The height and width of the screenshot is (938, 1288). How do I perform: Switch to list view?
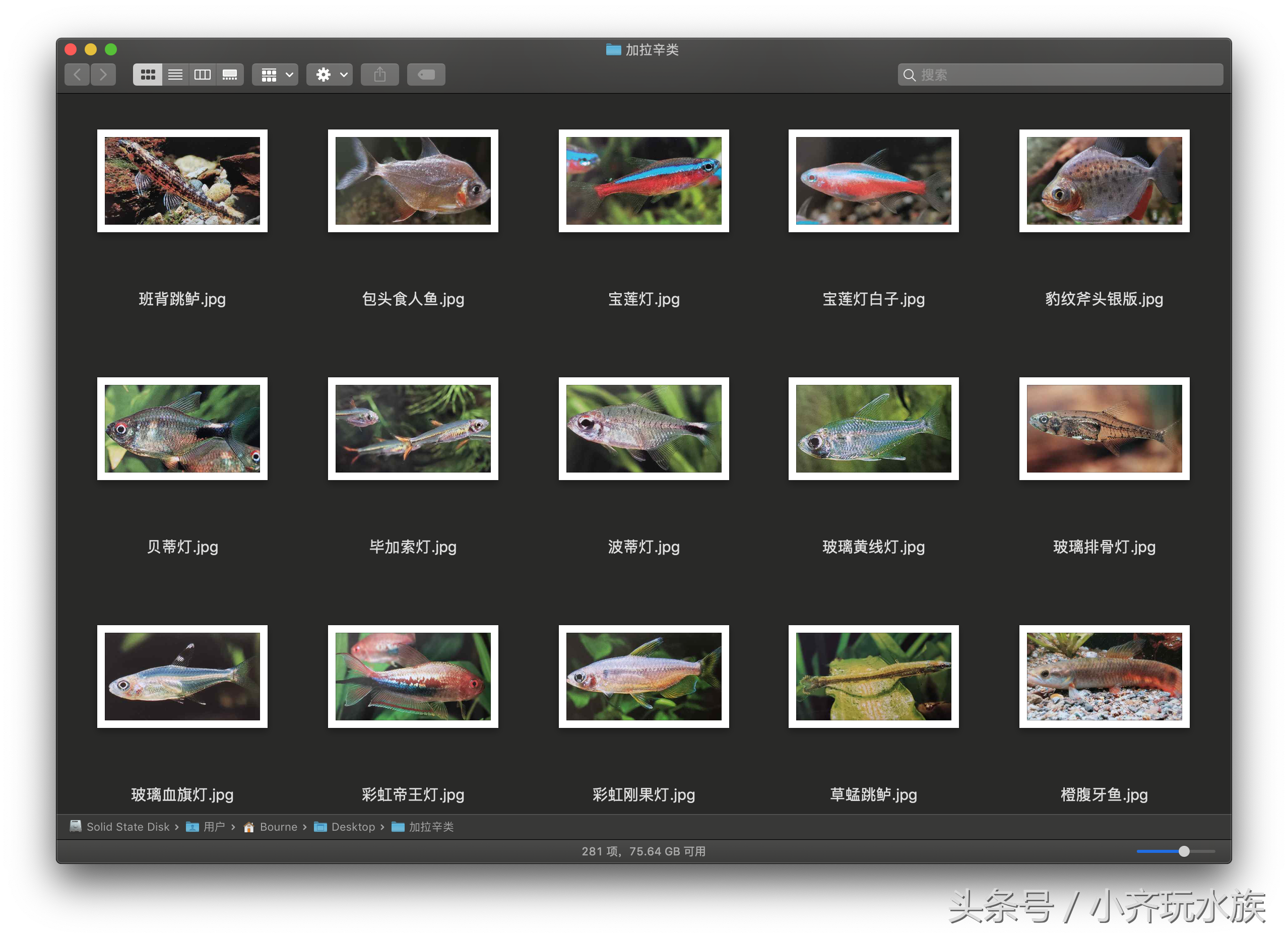pos(175,75)
